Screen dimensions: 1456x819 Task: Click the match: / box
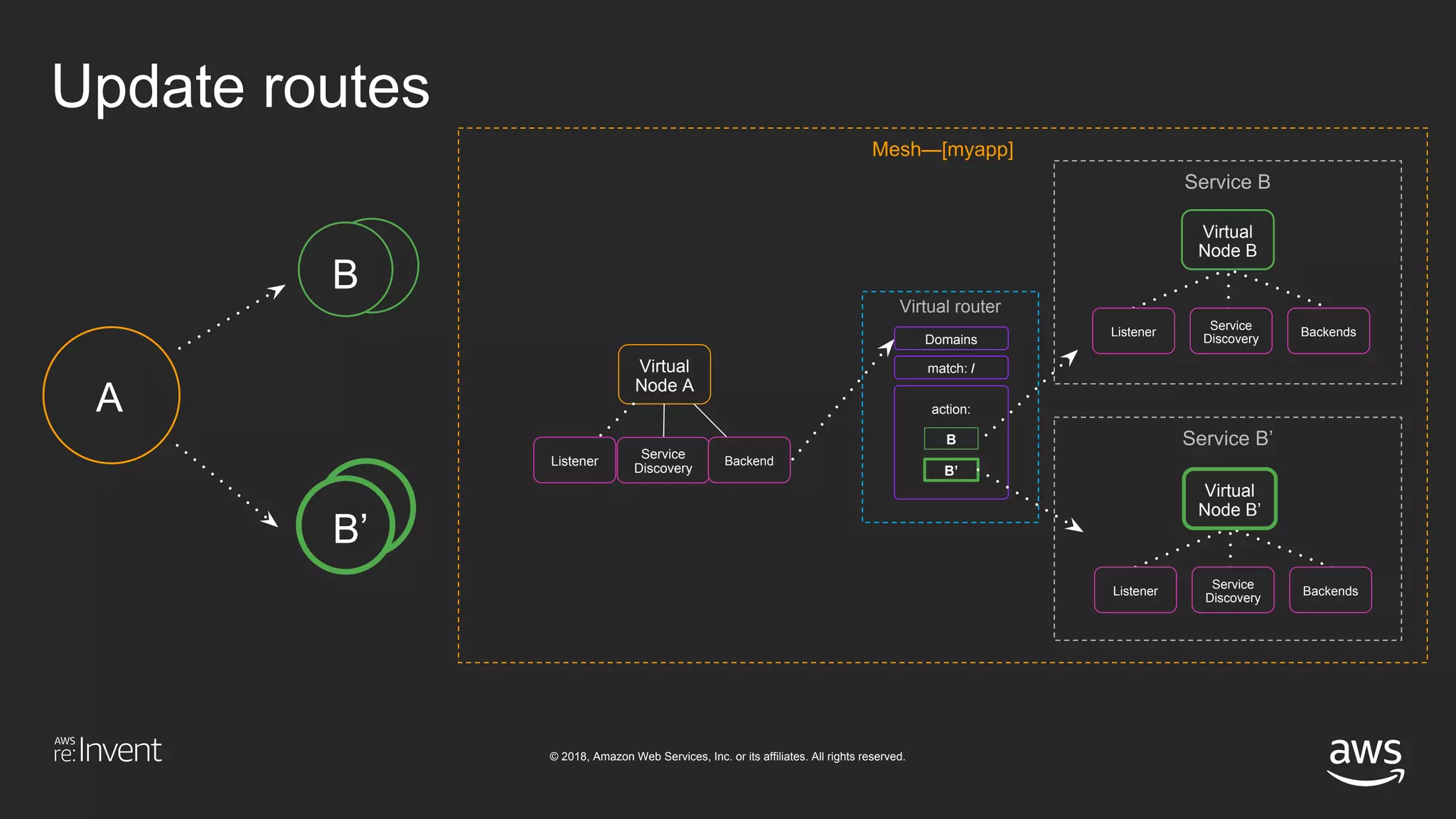(951, 368)
